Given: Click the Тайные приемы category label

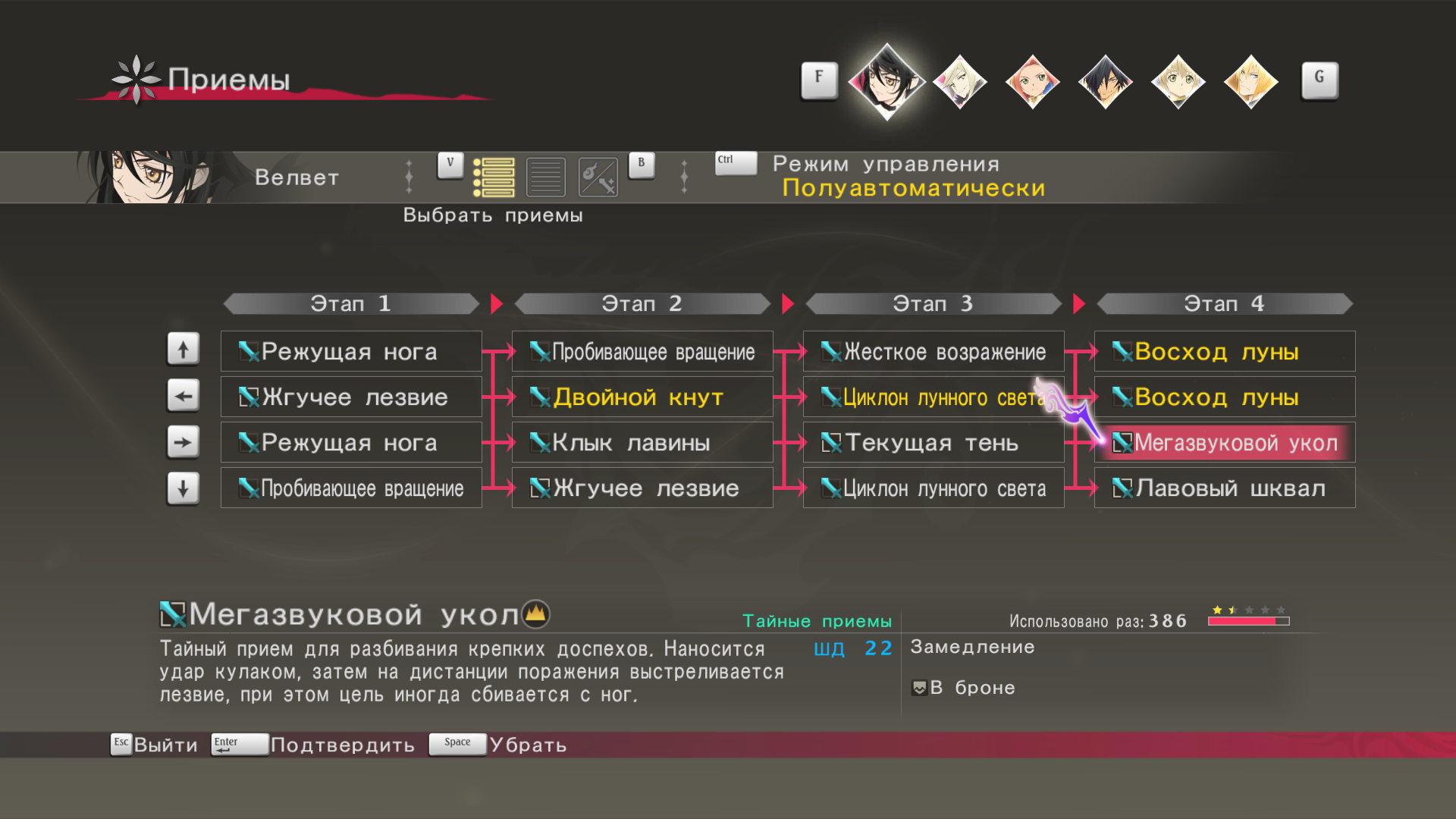Looking at the screenshot, I should [x=817, y=621].
